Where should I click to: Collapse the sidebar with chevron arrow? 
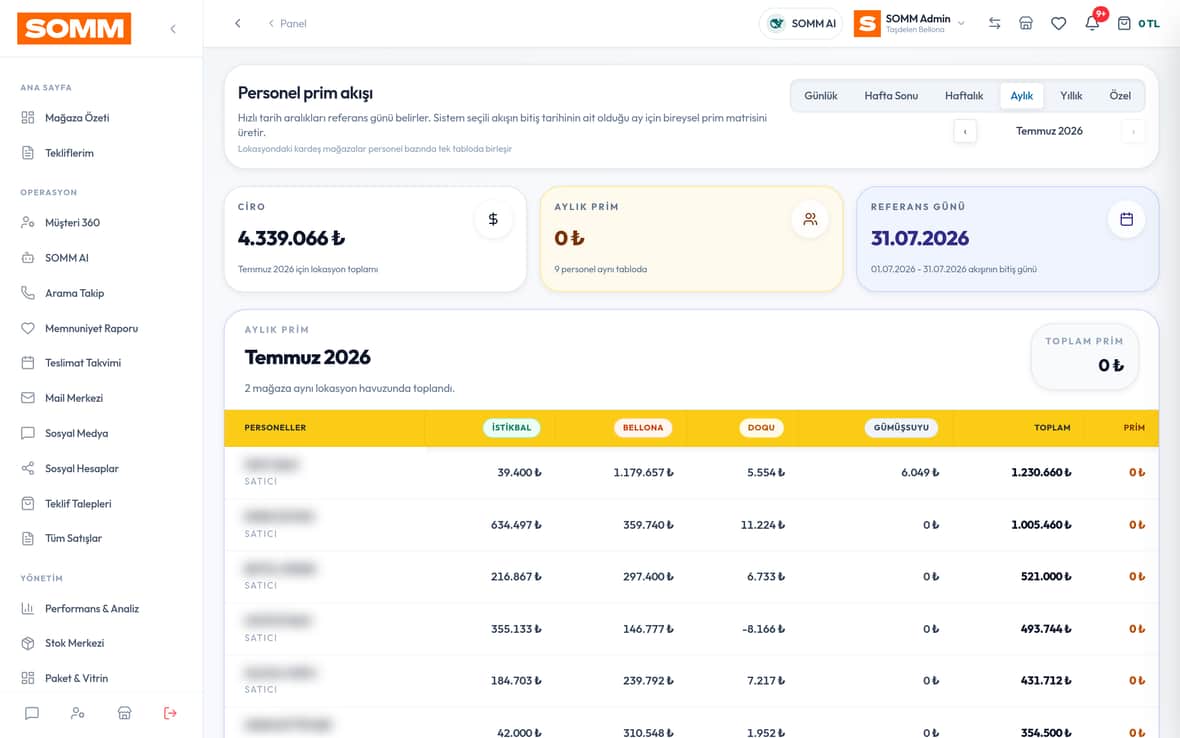tap(173, 29)
